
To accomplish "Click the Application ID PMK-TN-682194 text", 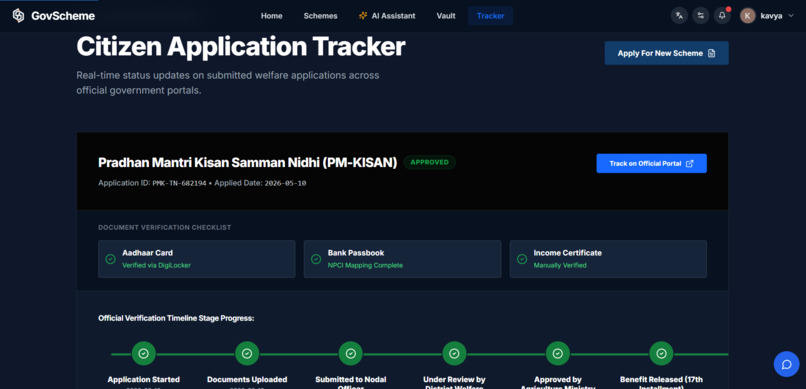I will [x=153, y=183].
